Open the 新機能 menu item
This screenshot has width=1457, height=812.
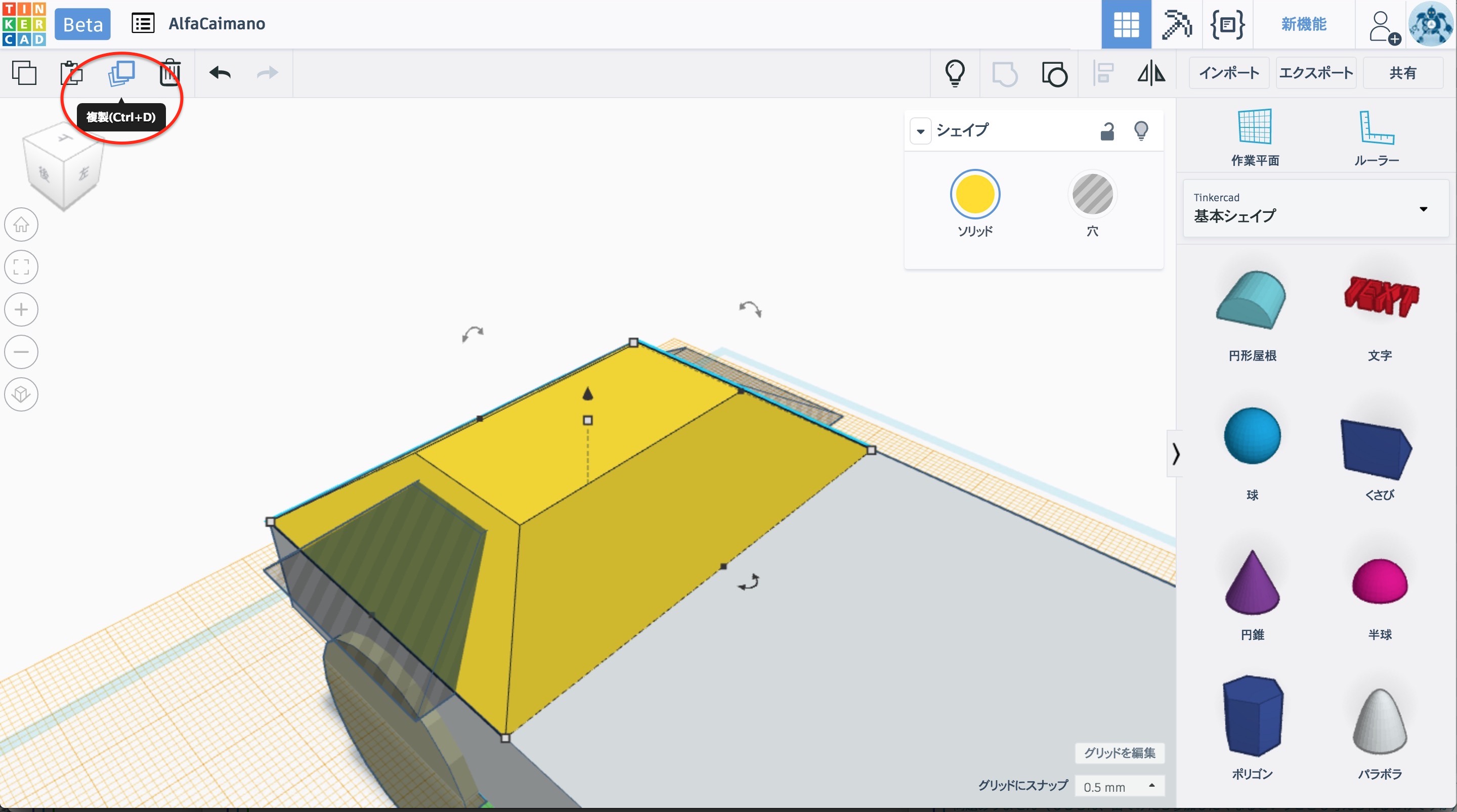pos(1303,24)
